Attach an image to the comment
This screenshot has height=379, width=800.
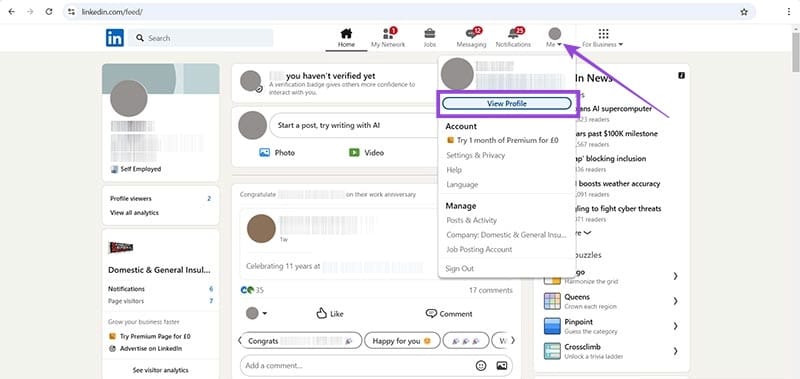point(502,366)
